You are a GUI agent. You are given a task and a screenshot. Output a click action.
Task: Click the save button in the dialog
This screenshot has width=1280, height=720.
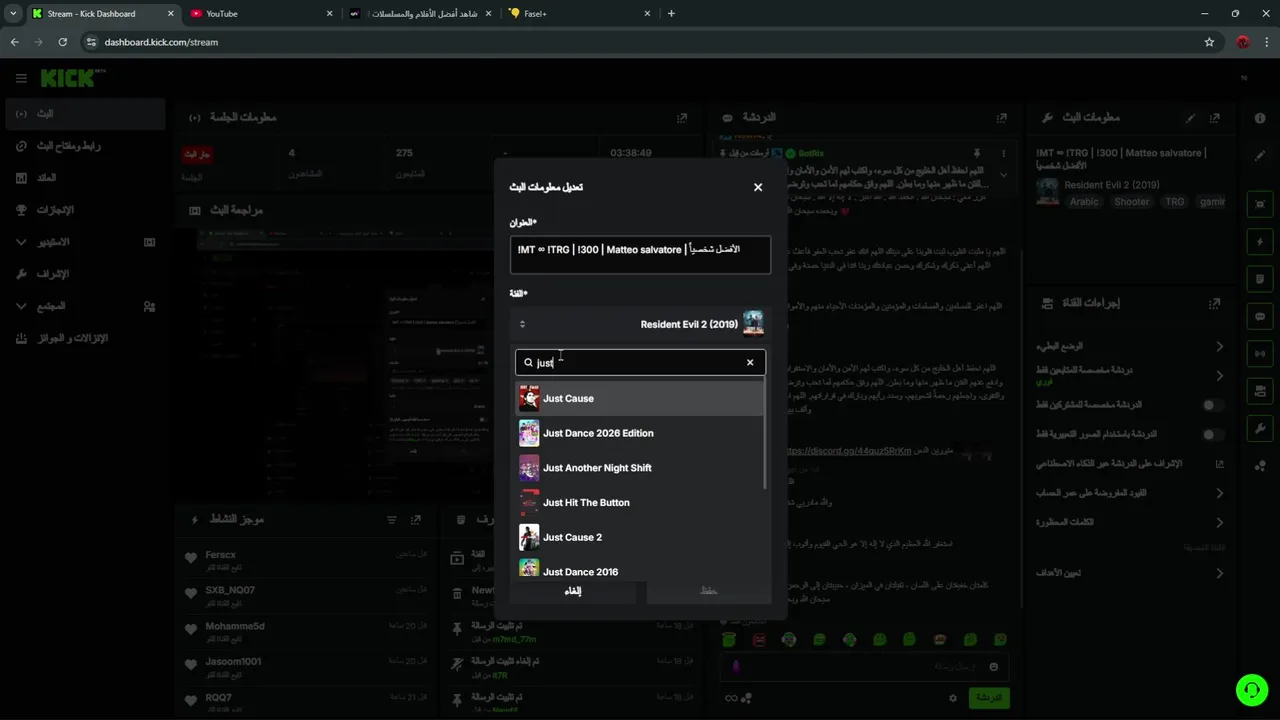pyautogui.click(x=709, y=591)
